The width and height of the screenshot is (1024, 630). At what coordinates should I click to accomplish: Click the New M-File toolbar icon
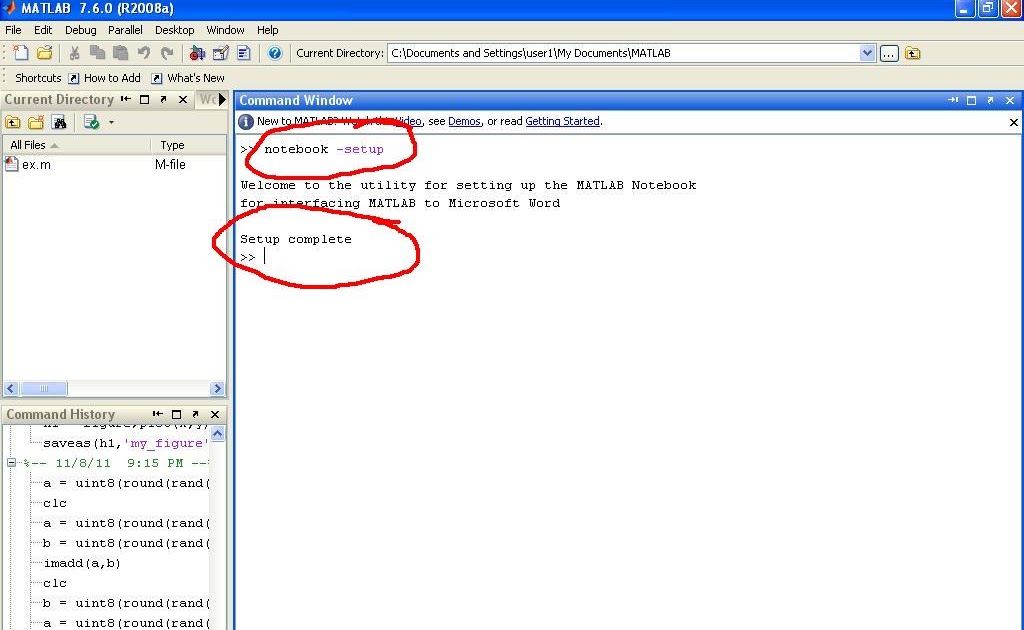tap(20, 53)
